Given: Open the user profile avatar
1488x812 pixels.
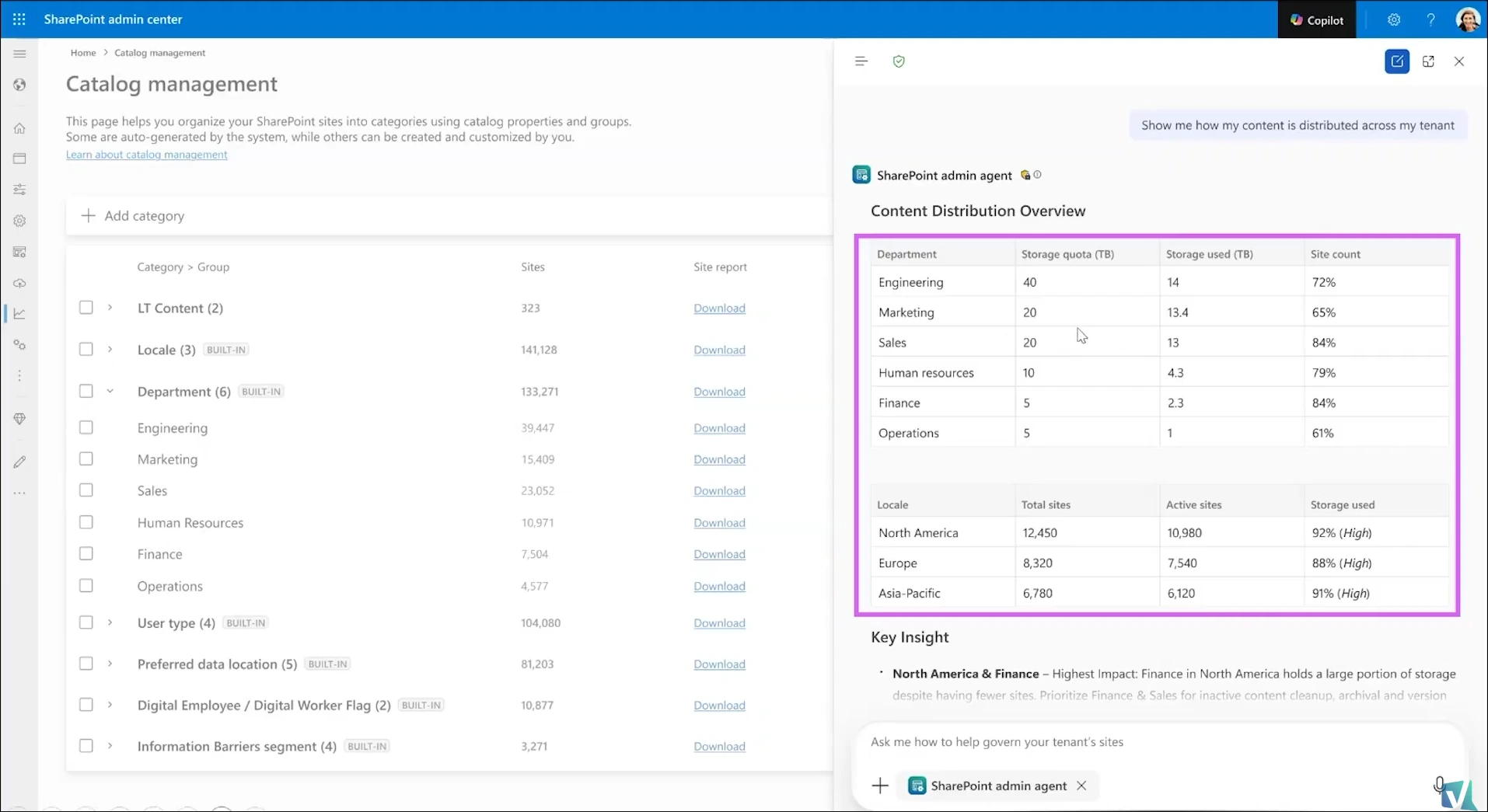Looking at the screenshot, I should click(1468, 20).
